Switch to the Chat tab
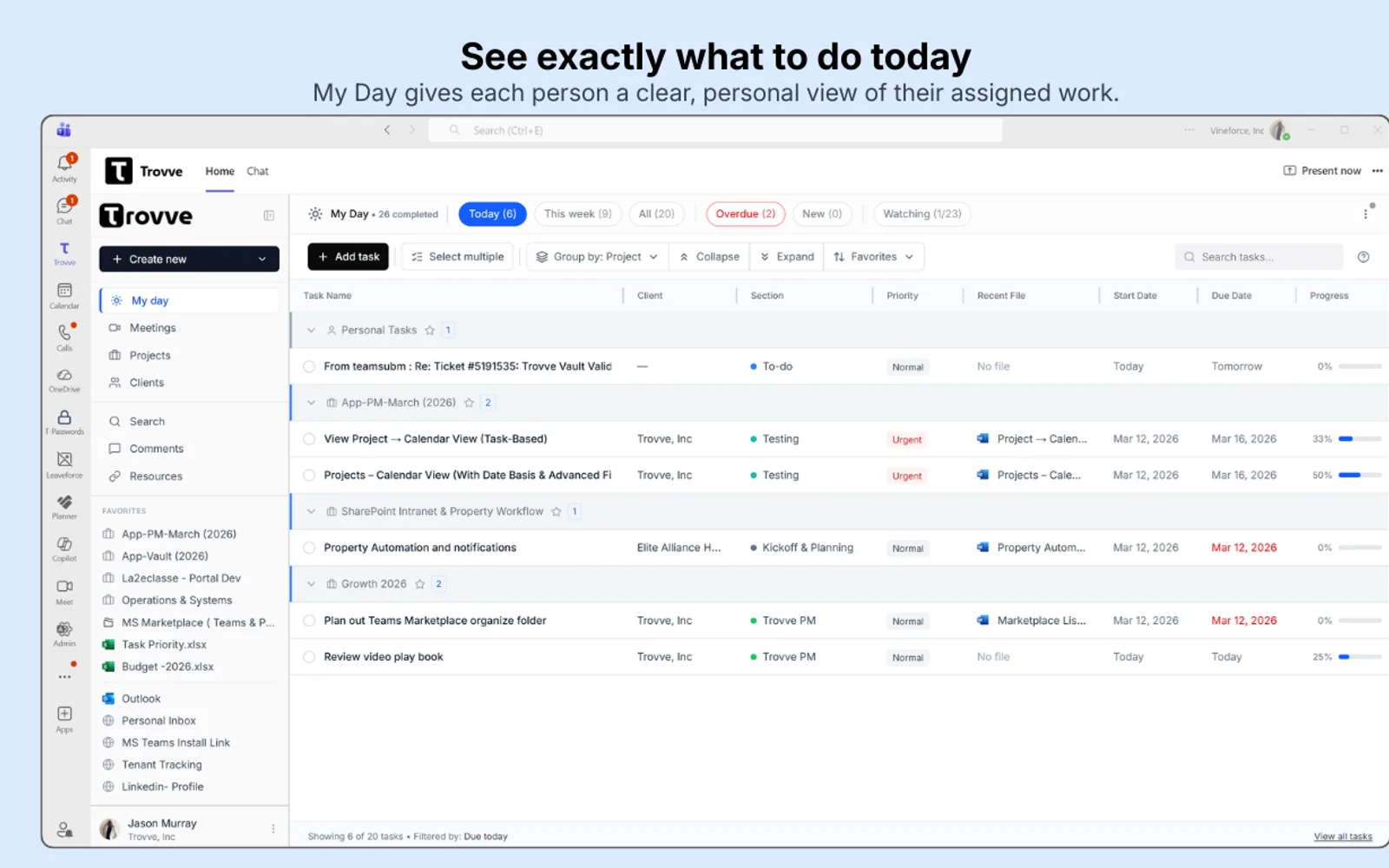1389x868 pixels. point(258,171)
